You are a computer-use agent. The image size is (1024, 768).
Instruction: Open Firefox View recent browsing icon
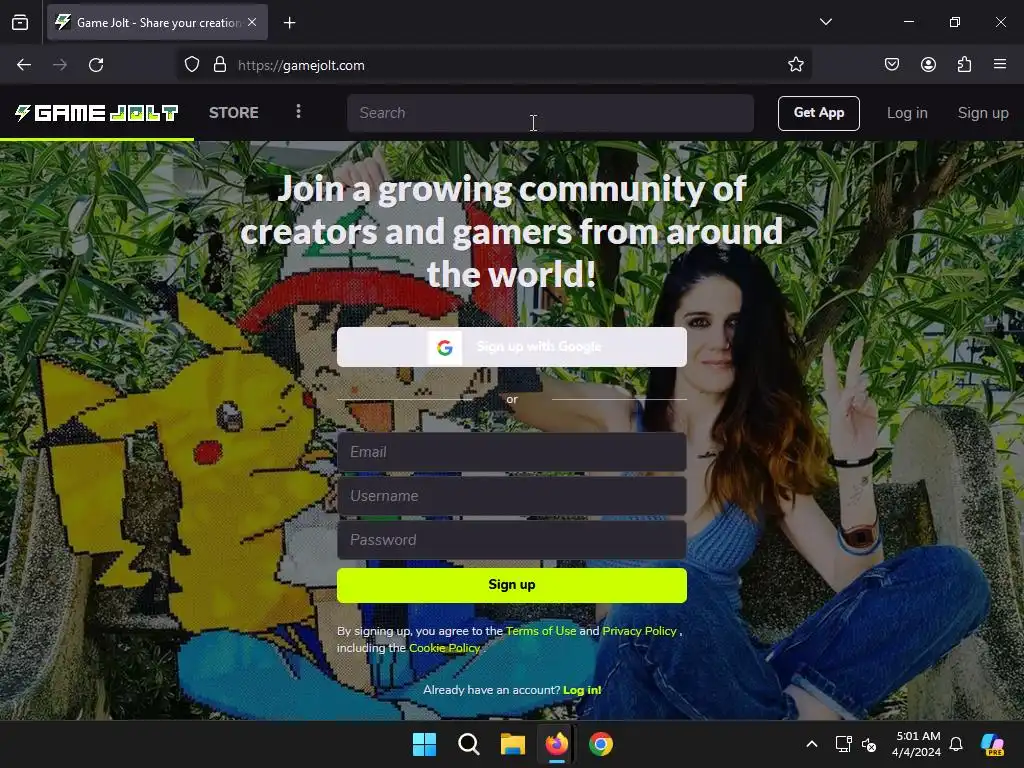[20, 23]
